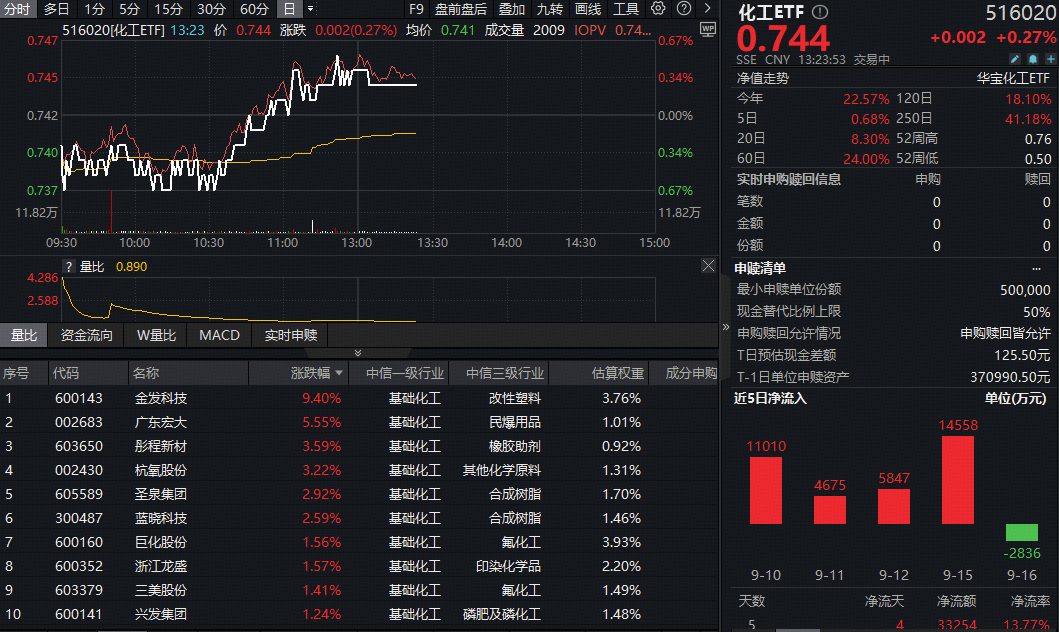Image resolution: width=1059 pixels, height=632 pixels.
Task: Click the ? help icon beside the 量比 indicator
Action: (x=69, y=266)
